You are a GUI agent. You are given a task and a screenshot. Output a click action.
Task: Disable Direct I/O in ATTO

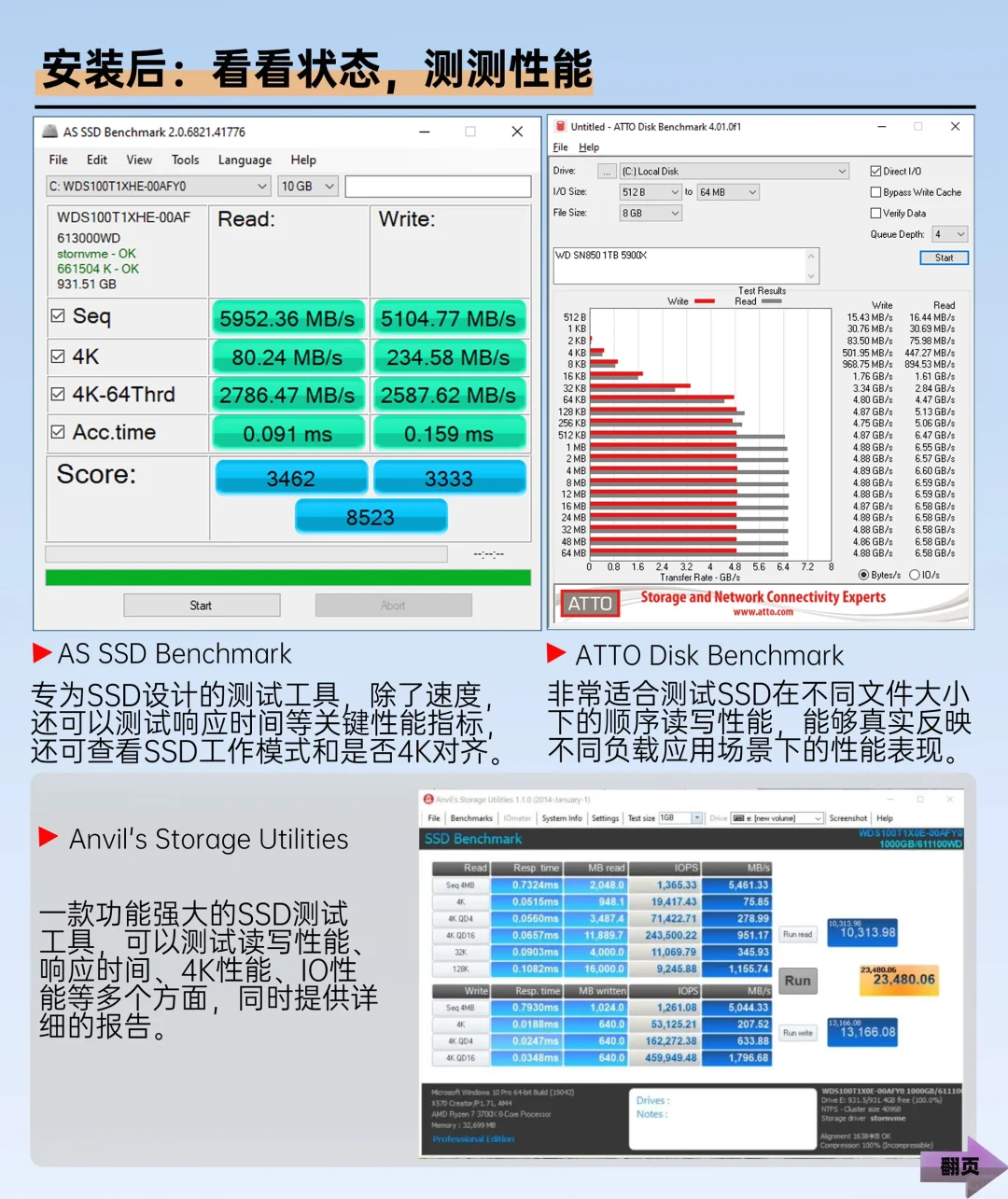pos(875,171)
